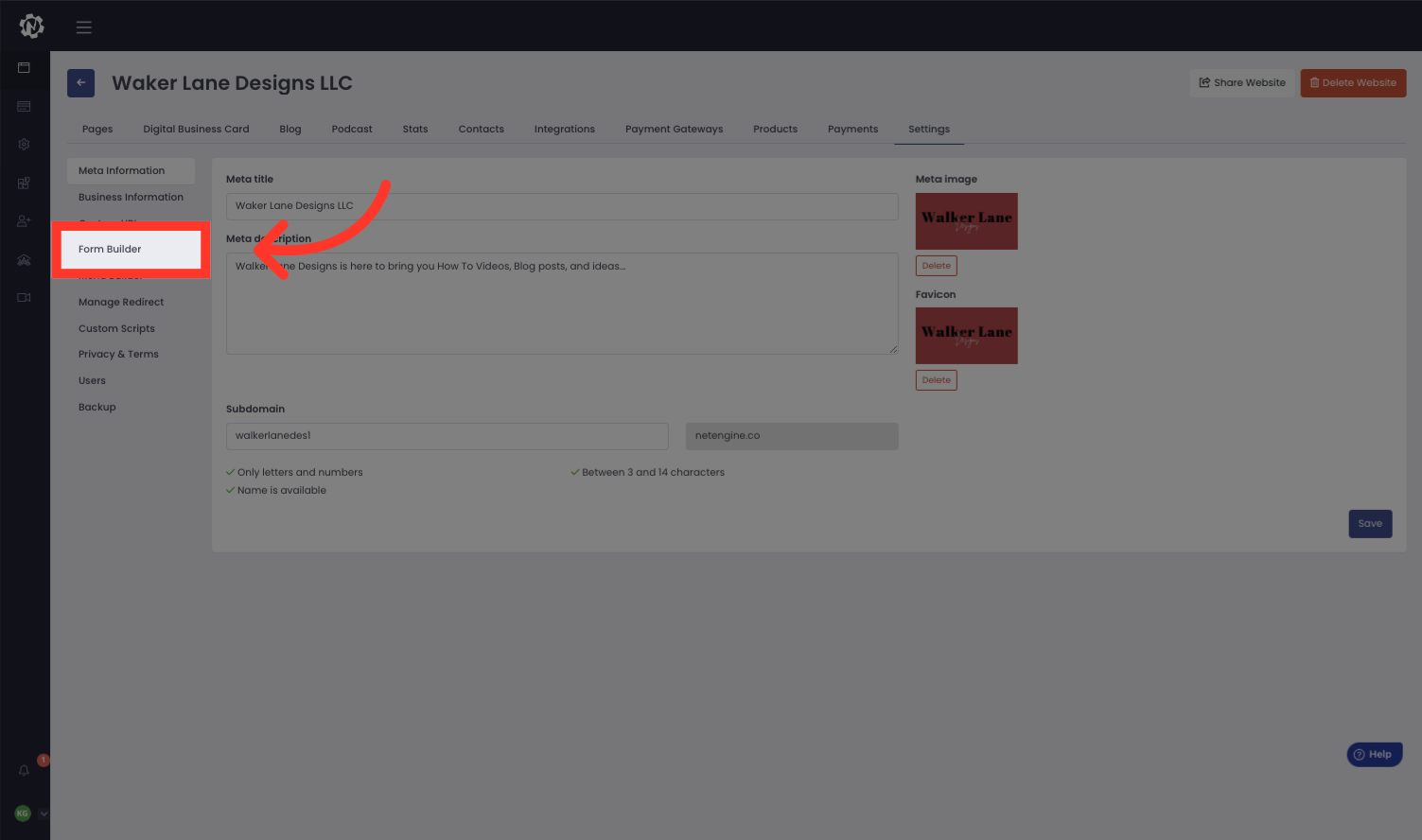The image size is (1422, 840).
Task: Open the notifications bell icon
Action: pos(24,770)
